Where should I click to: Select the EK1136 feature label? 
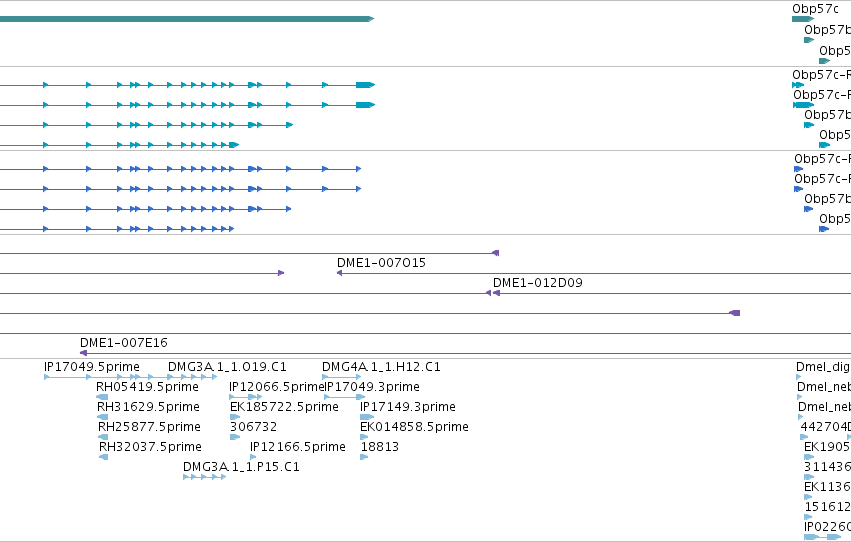(827, 487)
